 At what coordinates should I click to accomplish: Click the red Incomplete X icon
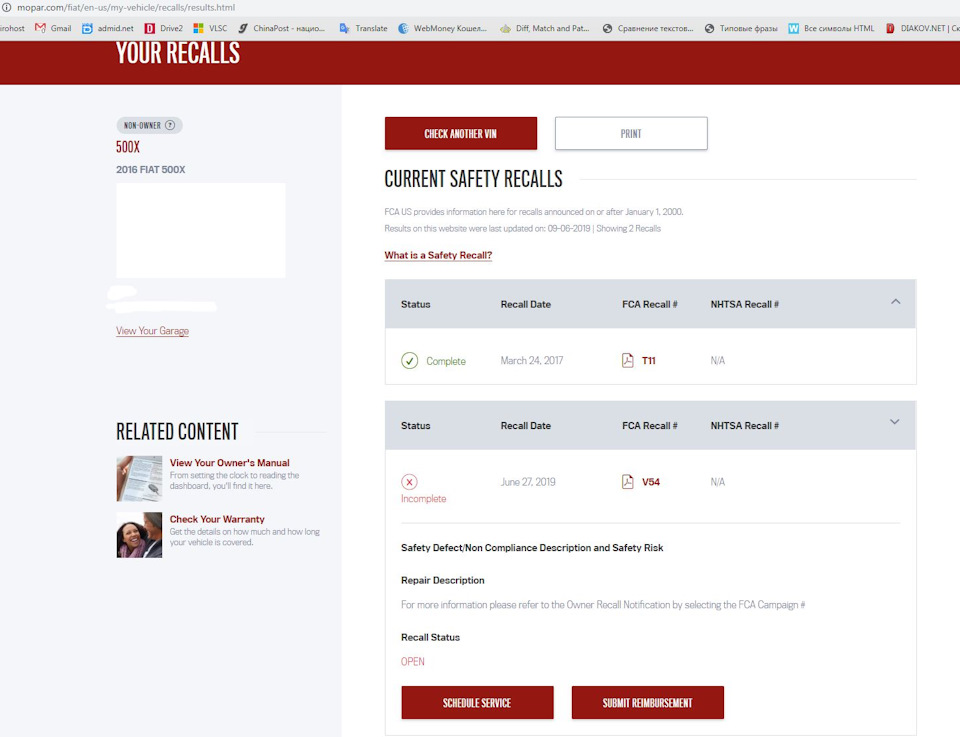pos(410,482)
